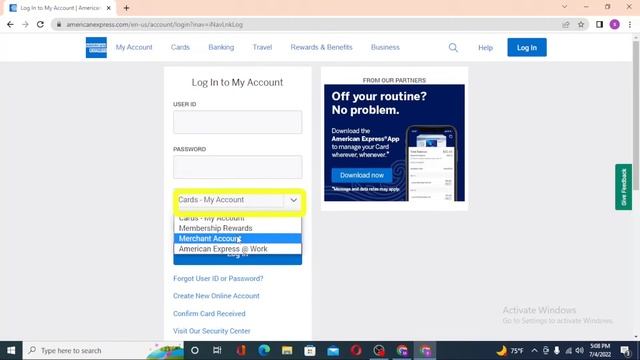Viewport: 640px width, 360px height.
Task: Click the browser forward arrow
Action: (25, 24)
